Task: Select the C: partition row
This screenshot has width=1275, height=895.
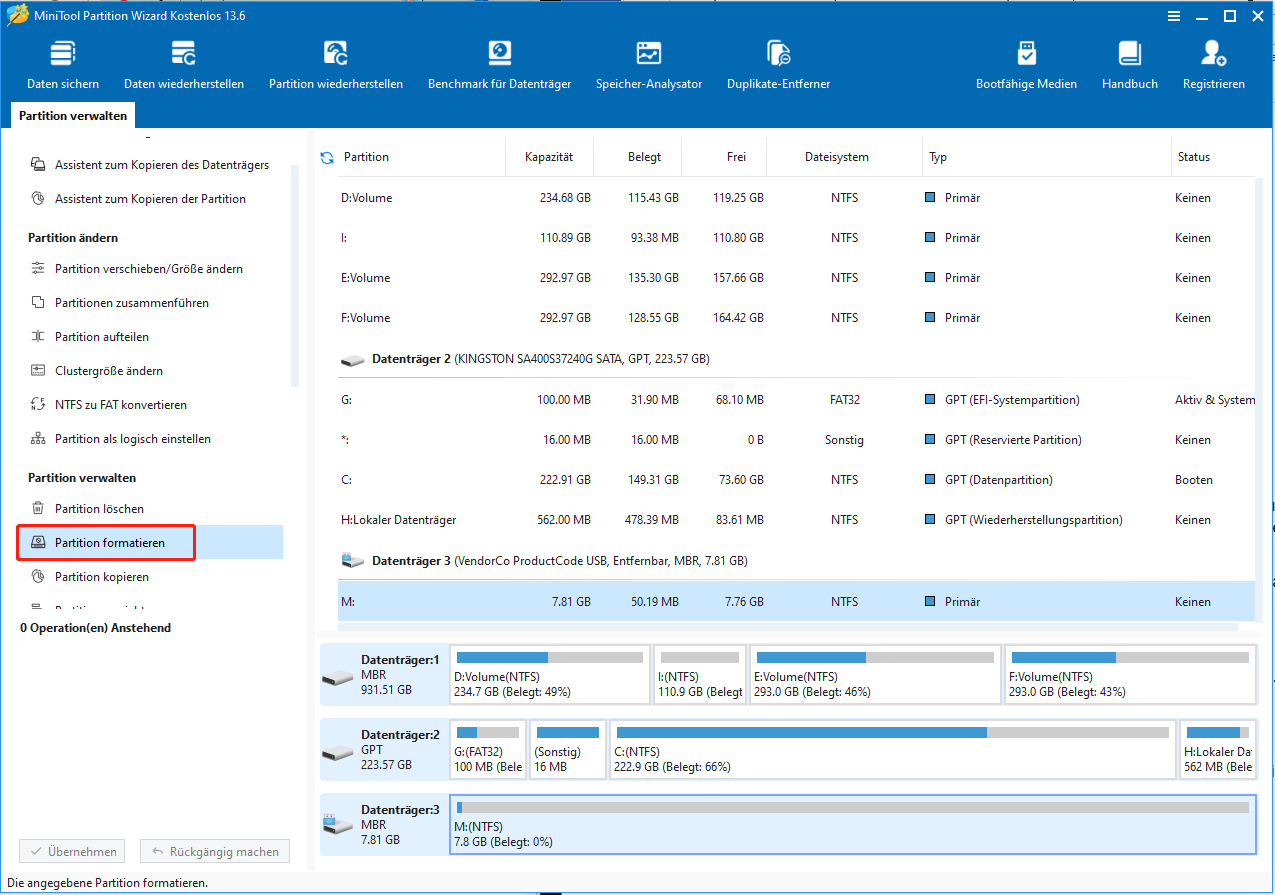Action: (x=796, y=480)
